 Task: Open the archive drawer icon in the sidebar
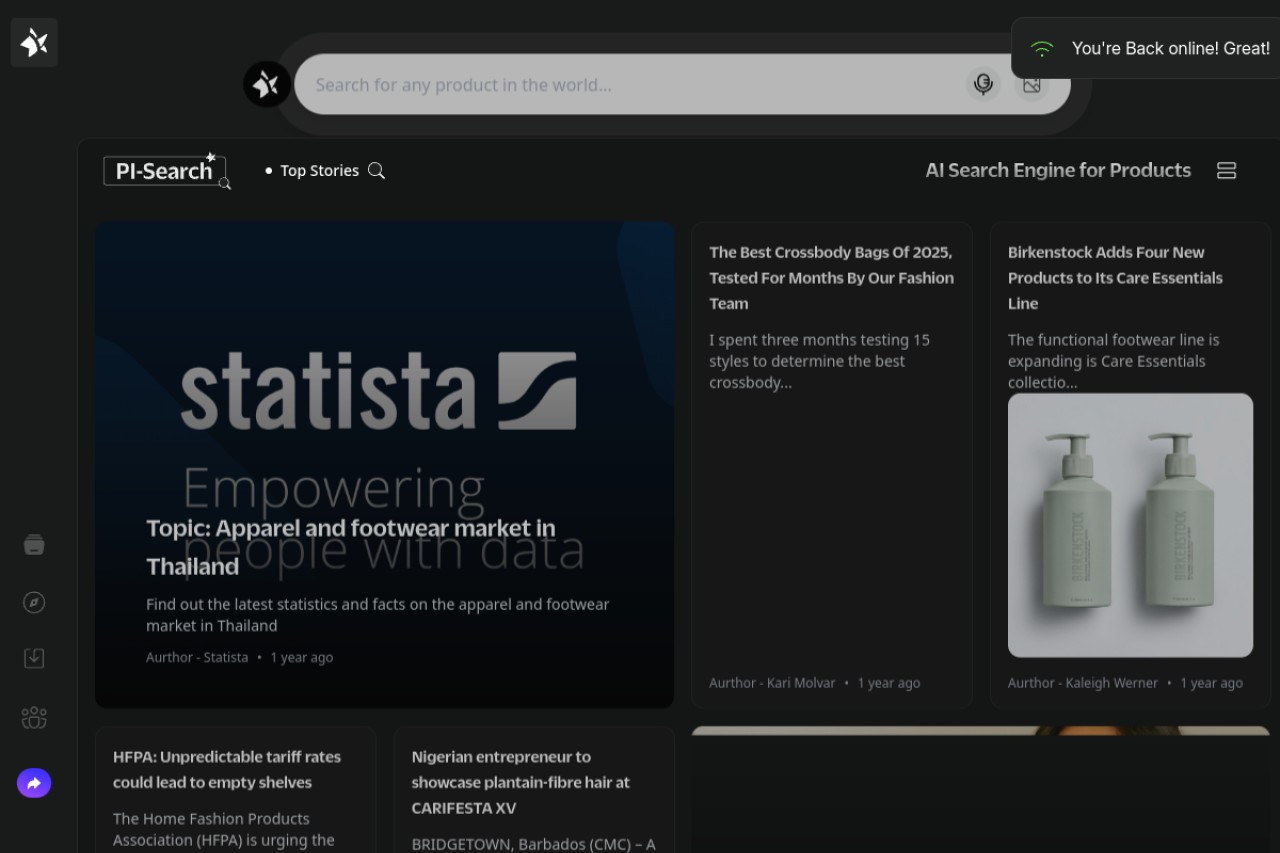pyautogui.click(x=34, y=545)
